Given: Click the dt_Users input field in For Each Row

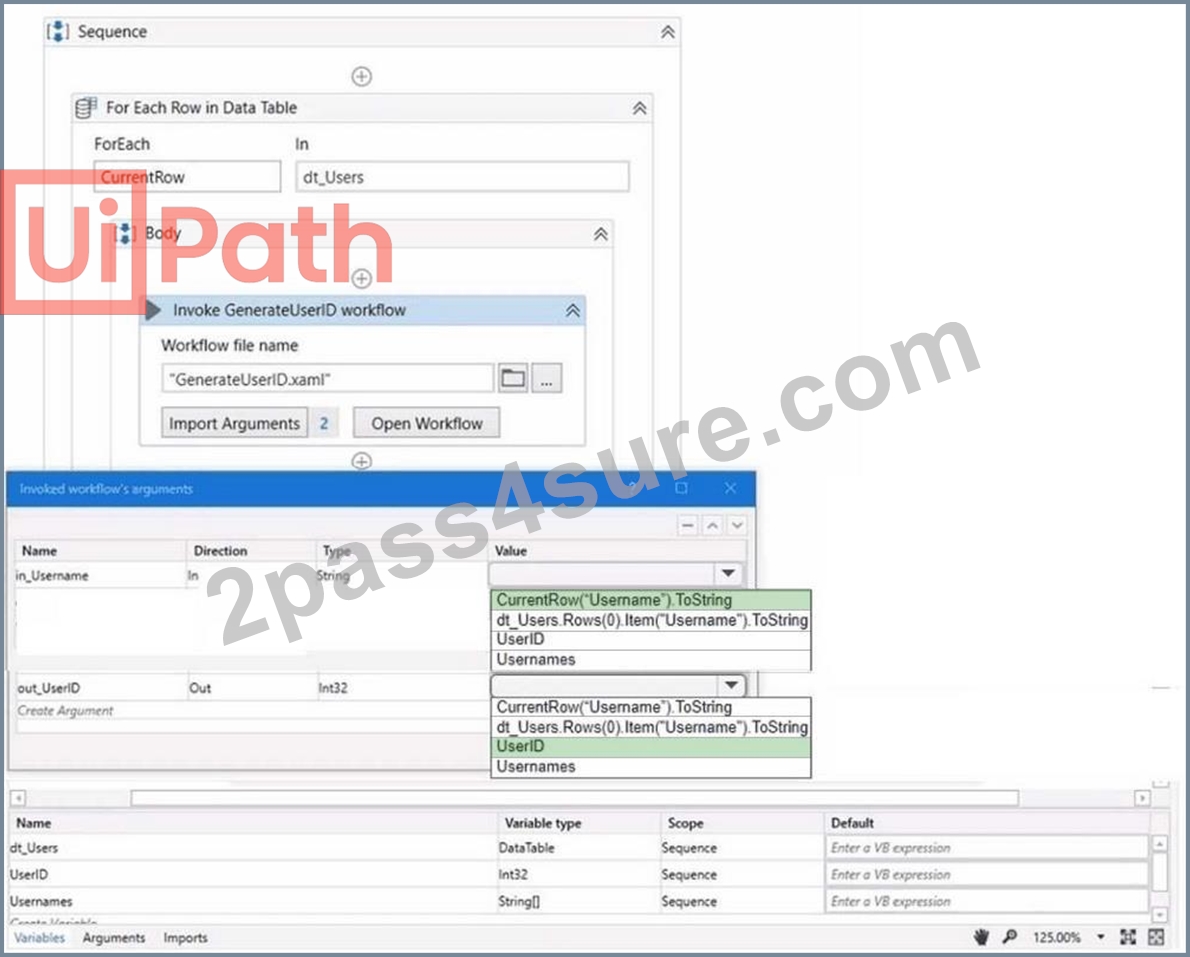Looking at the screenshot, I should [462, 177].
